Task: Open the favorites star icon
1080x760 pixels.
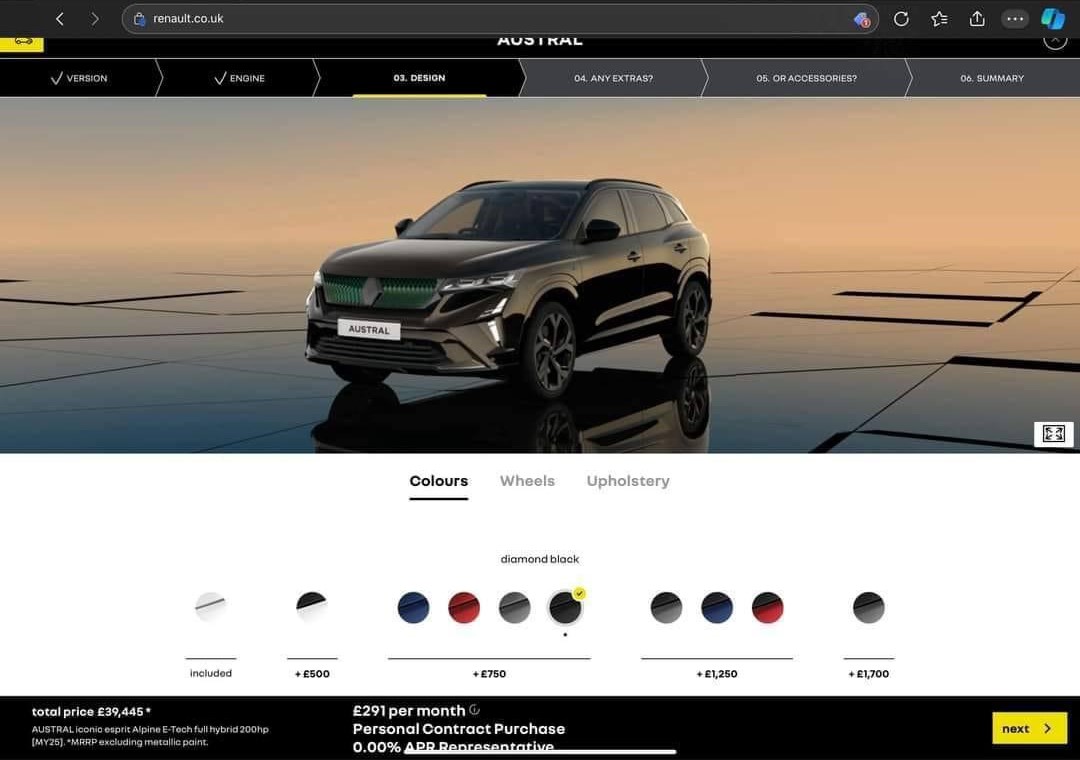Action: 939,19
